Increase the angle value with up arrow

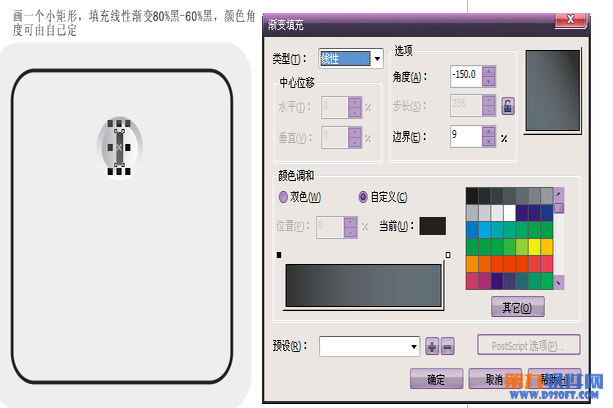(x=489, y=71)
